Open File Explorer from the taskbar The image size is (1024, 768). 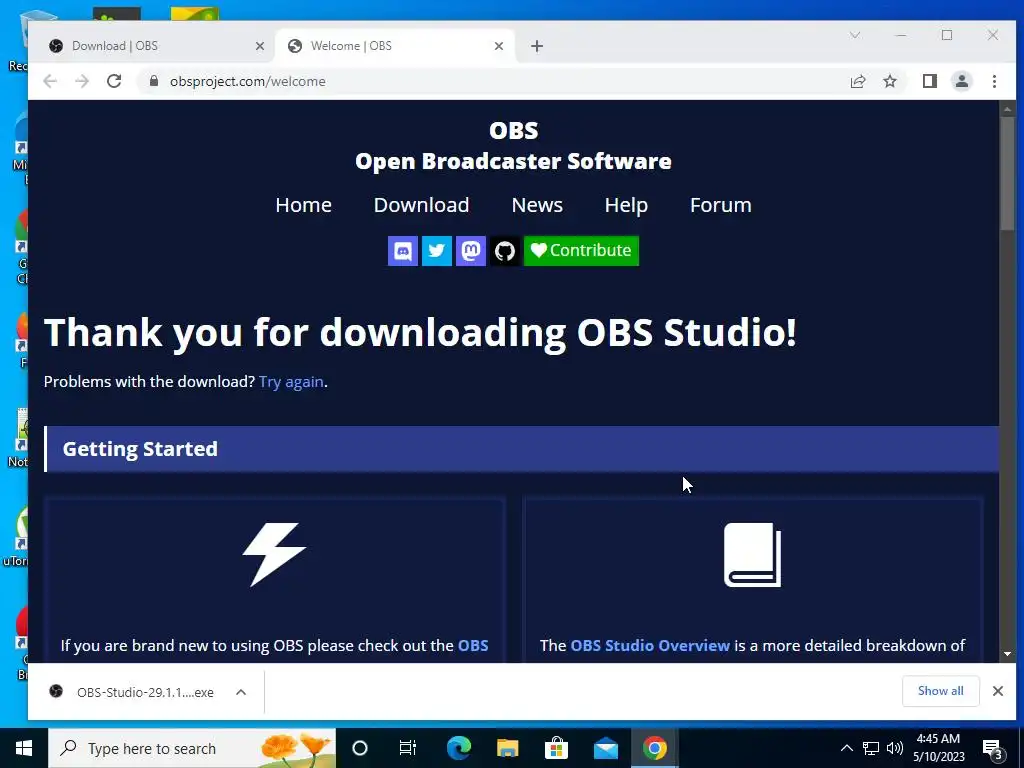pyautogui.click(x=507, y=748)
